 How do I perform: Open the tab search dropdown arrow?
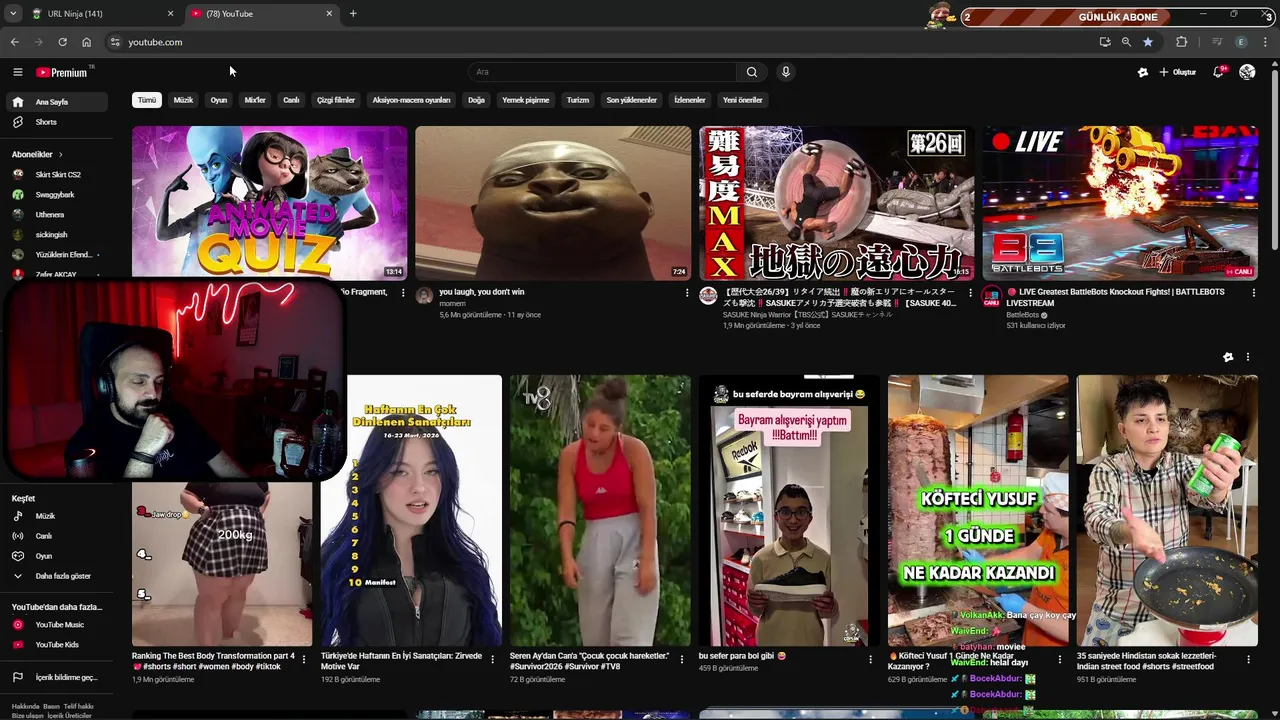pos(14,14)
